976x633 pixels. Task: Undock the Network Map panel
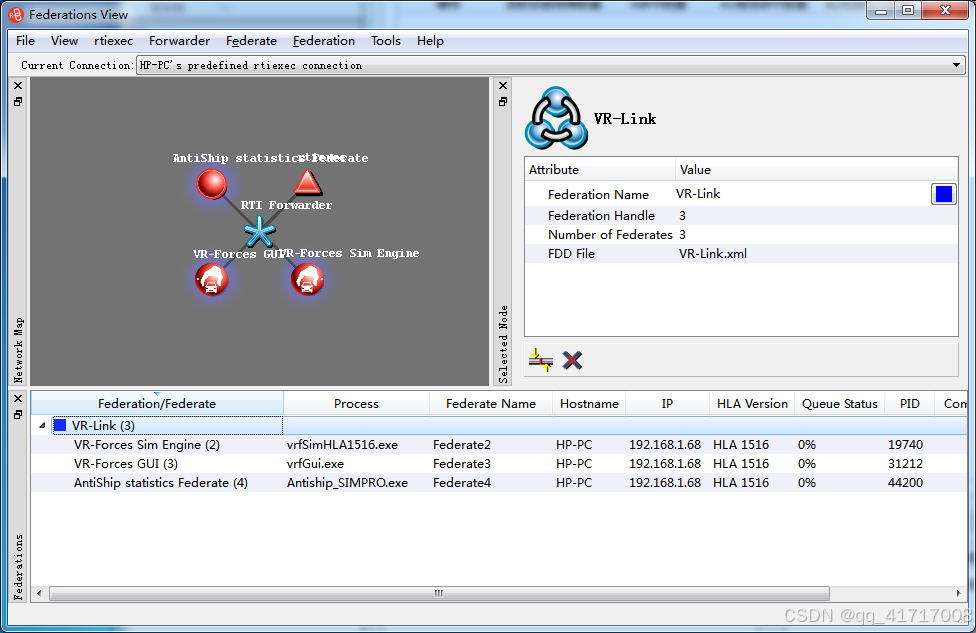[18, 101]
